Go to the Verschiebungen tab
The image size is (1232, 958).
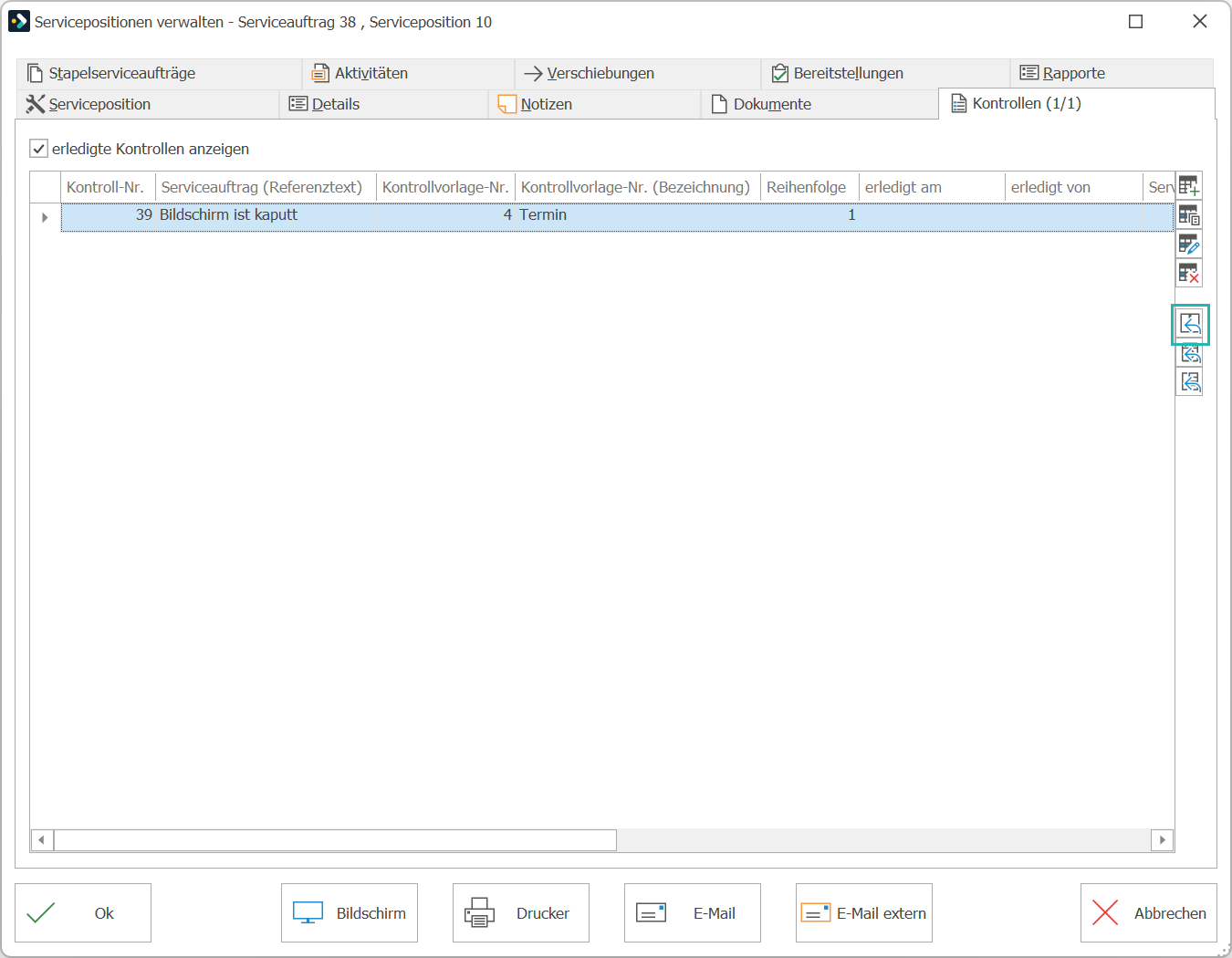coord(638,73)
